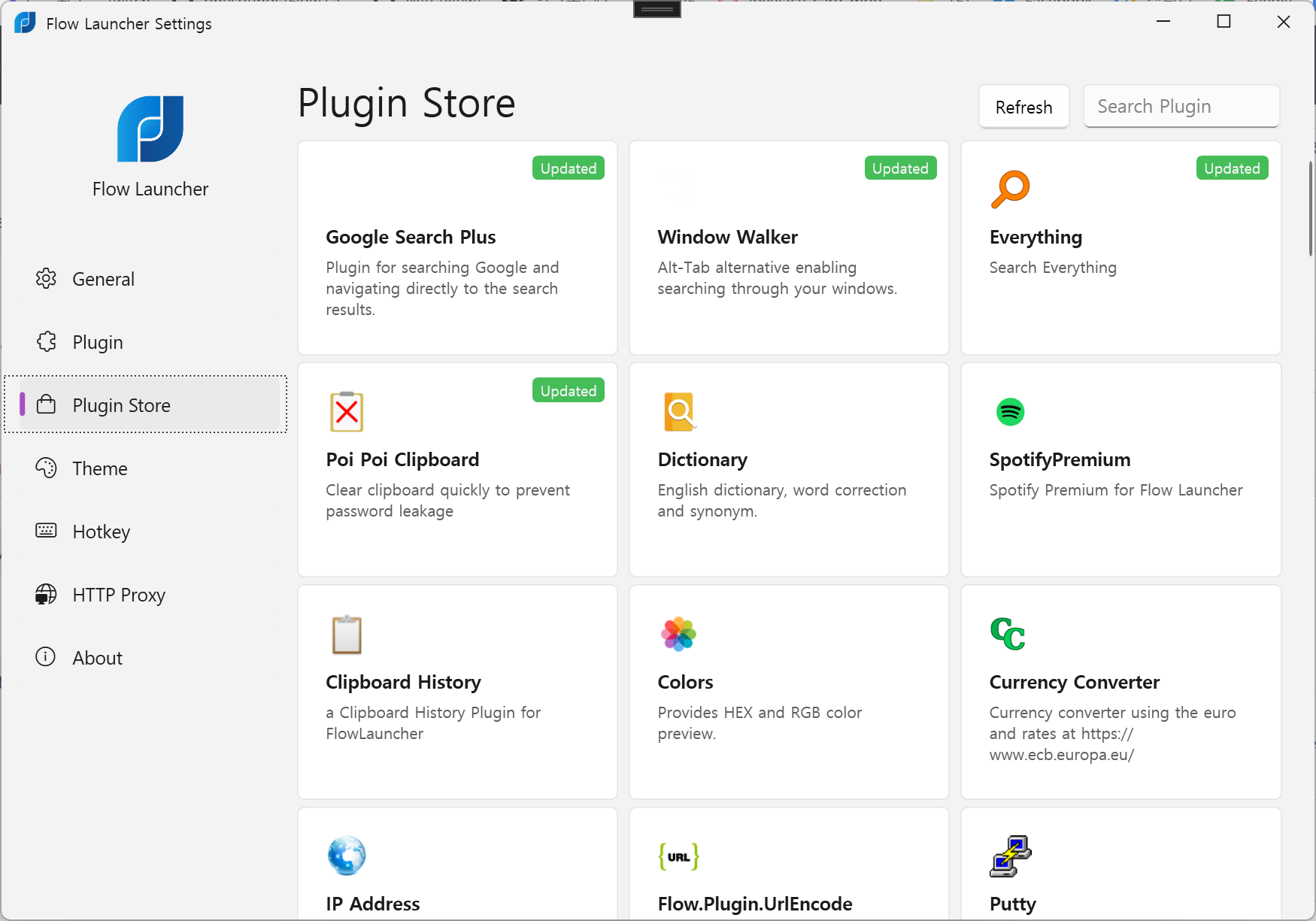Click 'Spotify Premium for Flow Launcher' description
Viewport: 1316px width, 921px height.
1116,490
